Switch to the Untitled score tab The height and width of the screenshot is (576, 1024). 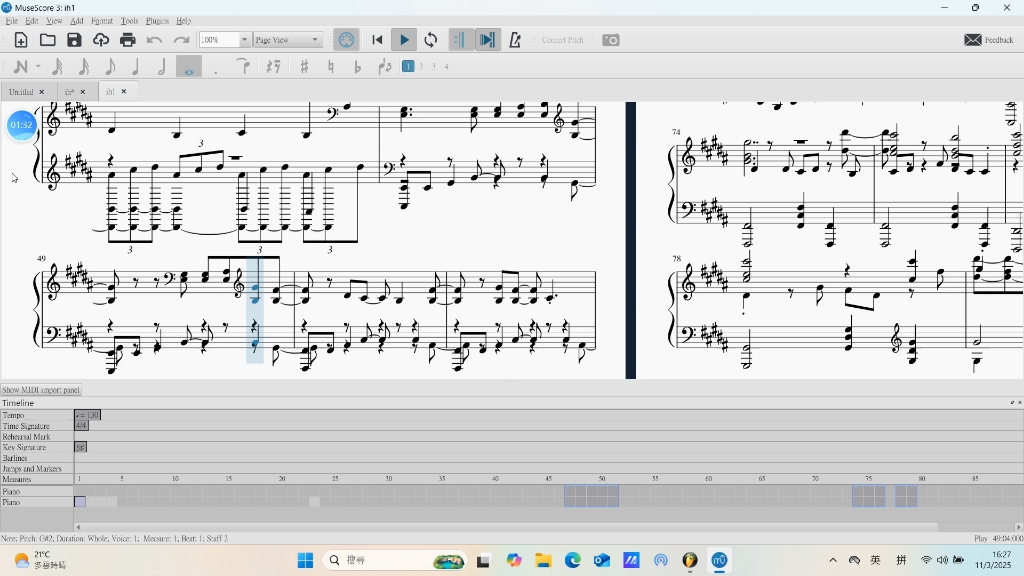22,92
